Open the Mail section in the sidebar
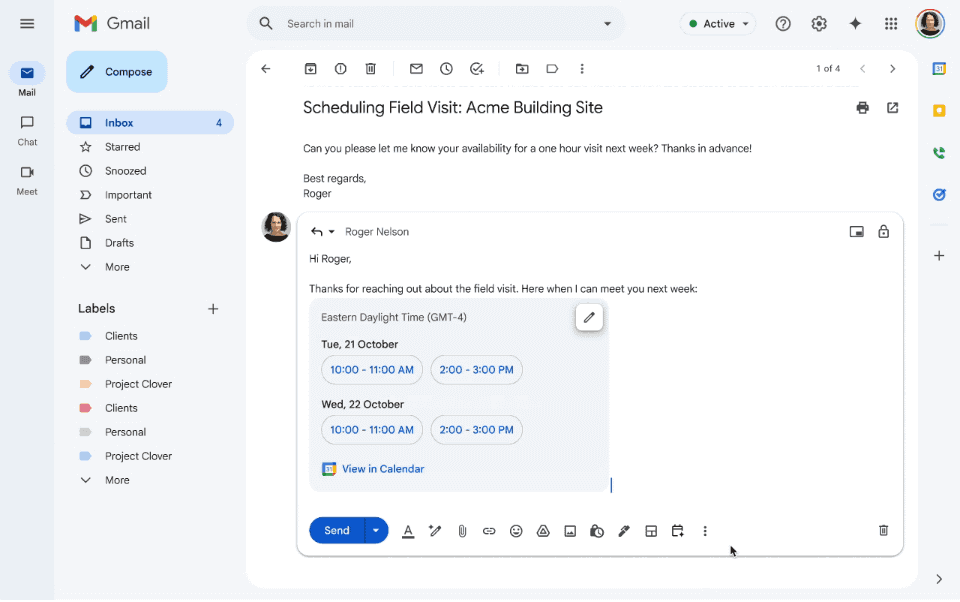 click(27, 80)
